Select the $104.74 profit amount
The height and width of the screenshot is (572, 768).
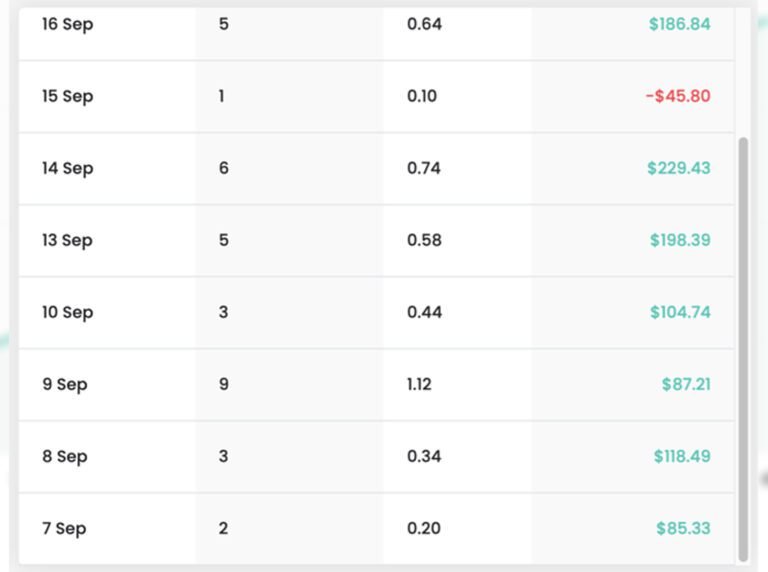[x=680, y=312]
